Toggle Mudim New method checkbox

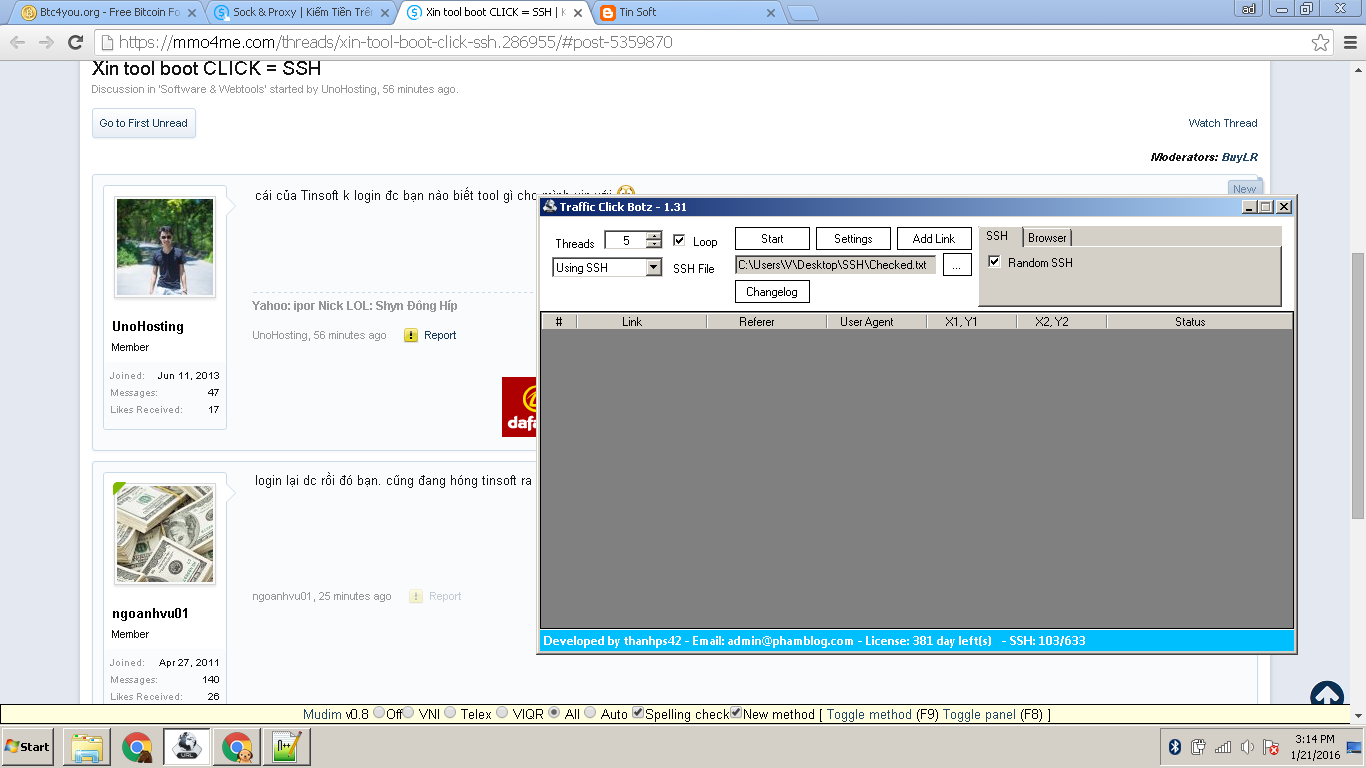tap(736, 714)
